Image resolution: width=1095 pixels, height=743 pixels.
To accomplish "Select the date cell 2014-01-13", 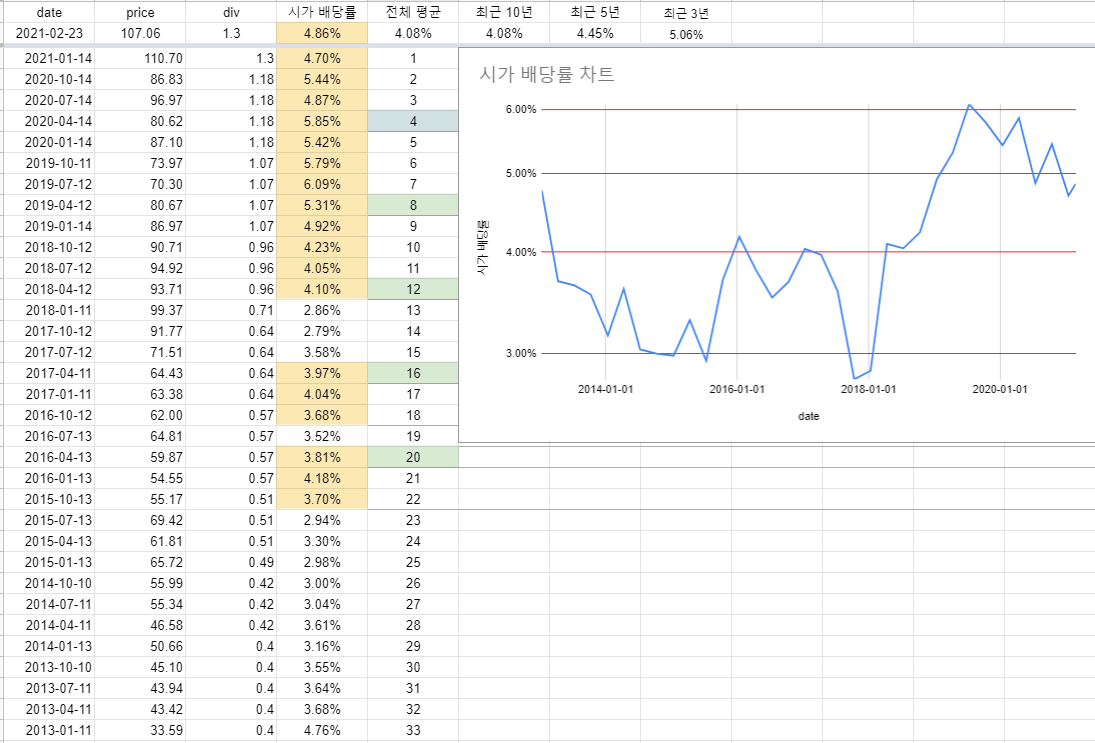I will pyautogui.click(x=49, y=646).
